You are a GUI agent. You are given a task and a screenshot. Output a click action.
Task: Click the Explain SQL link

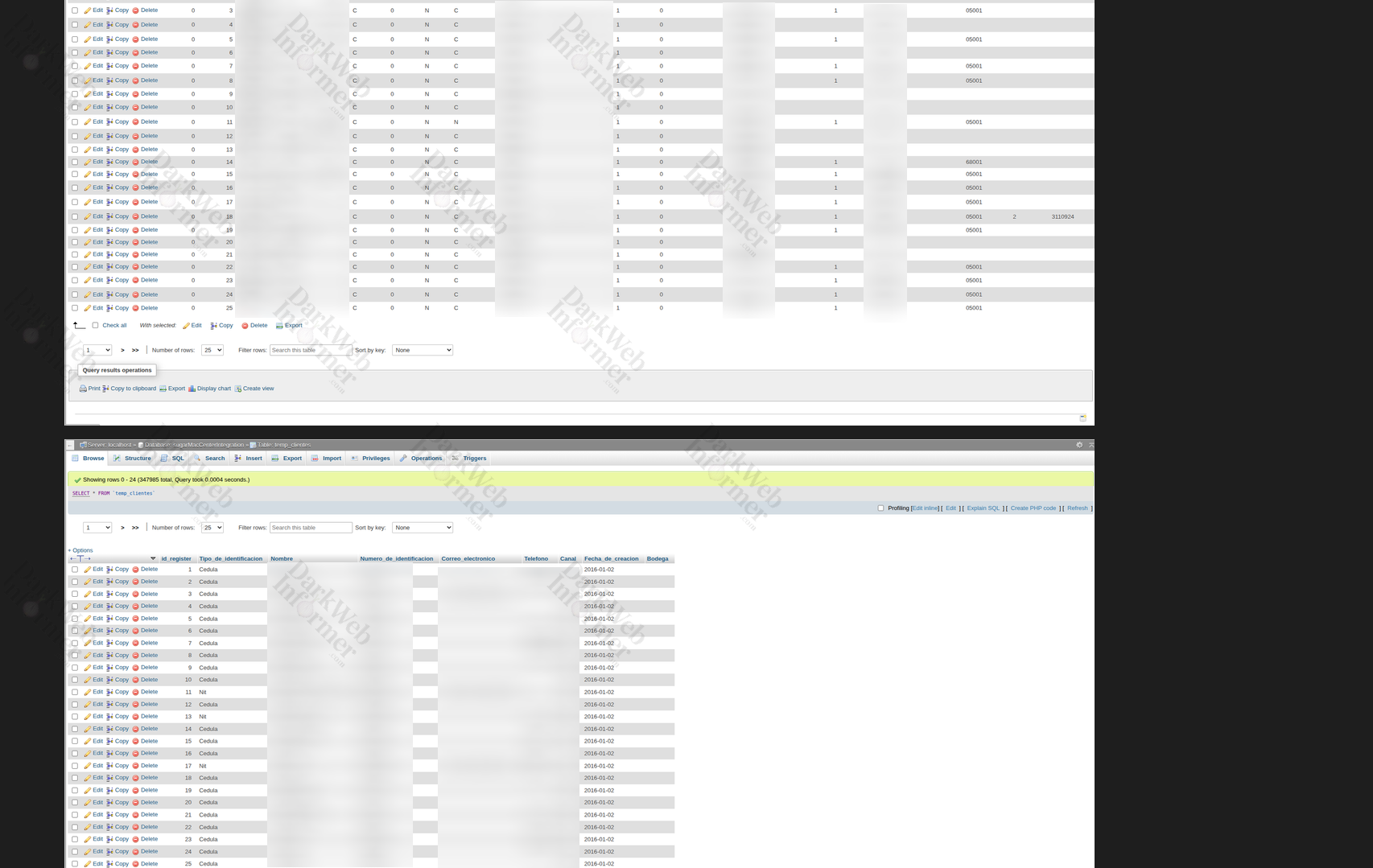[x=983, y=508]
